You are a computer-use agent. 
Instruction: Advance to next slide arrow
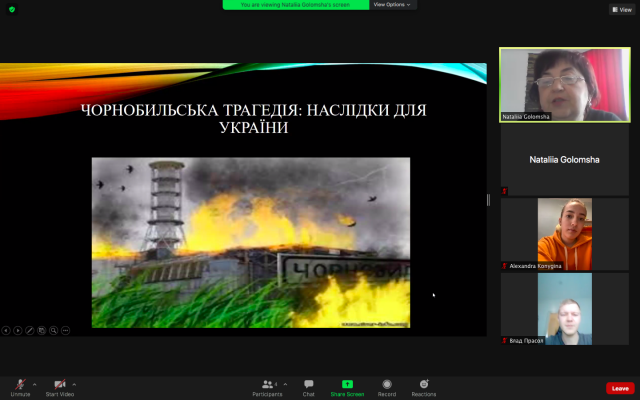(17, 330)
